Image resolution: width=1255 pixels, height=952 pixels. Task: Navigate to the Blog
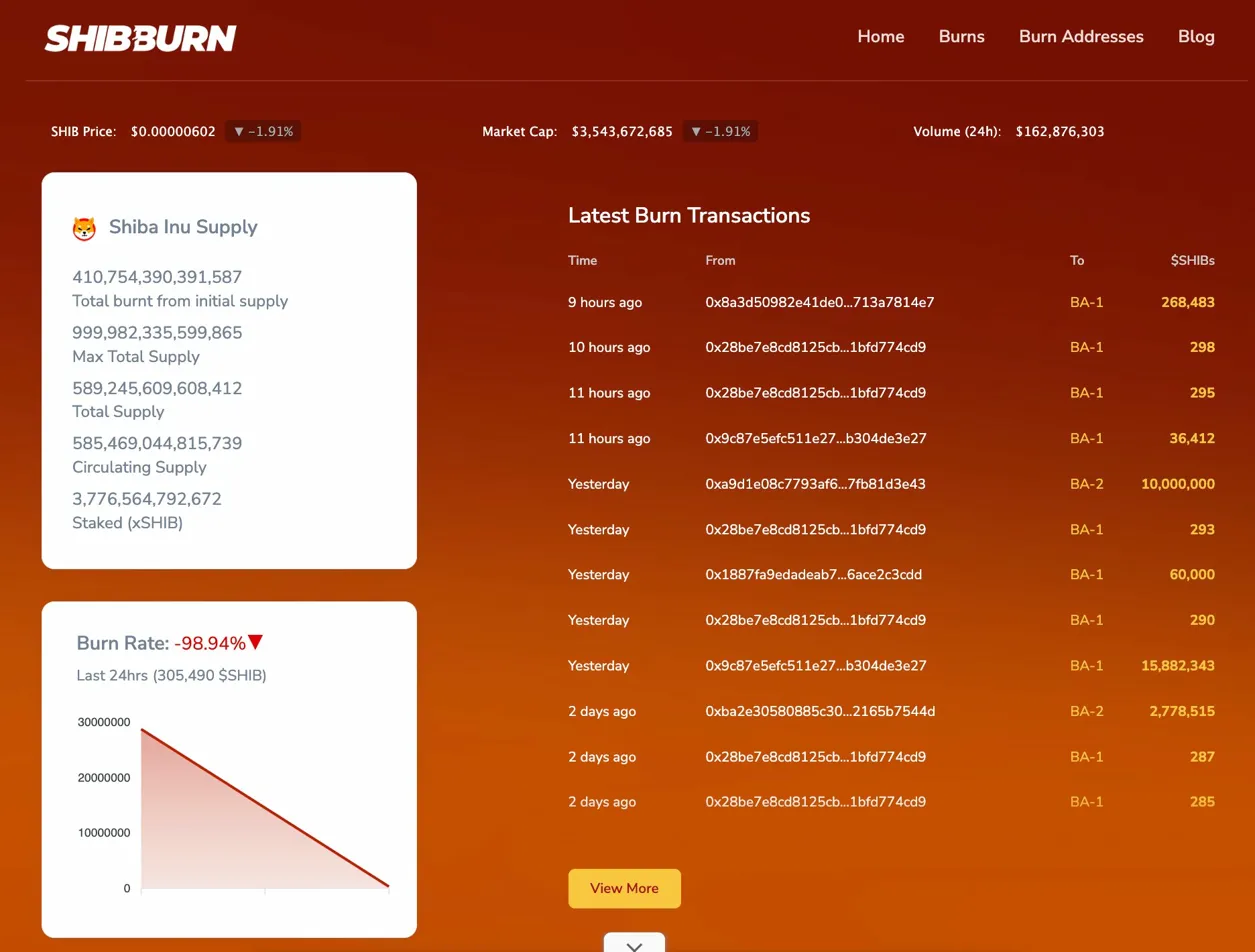coord(1196,37)
